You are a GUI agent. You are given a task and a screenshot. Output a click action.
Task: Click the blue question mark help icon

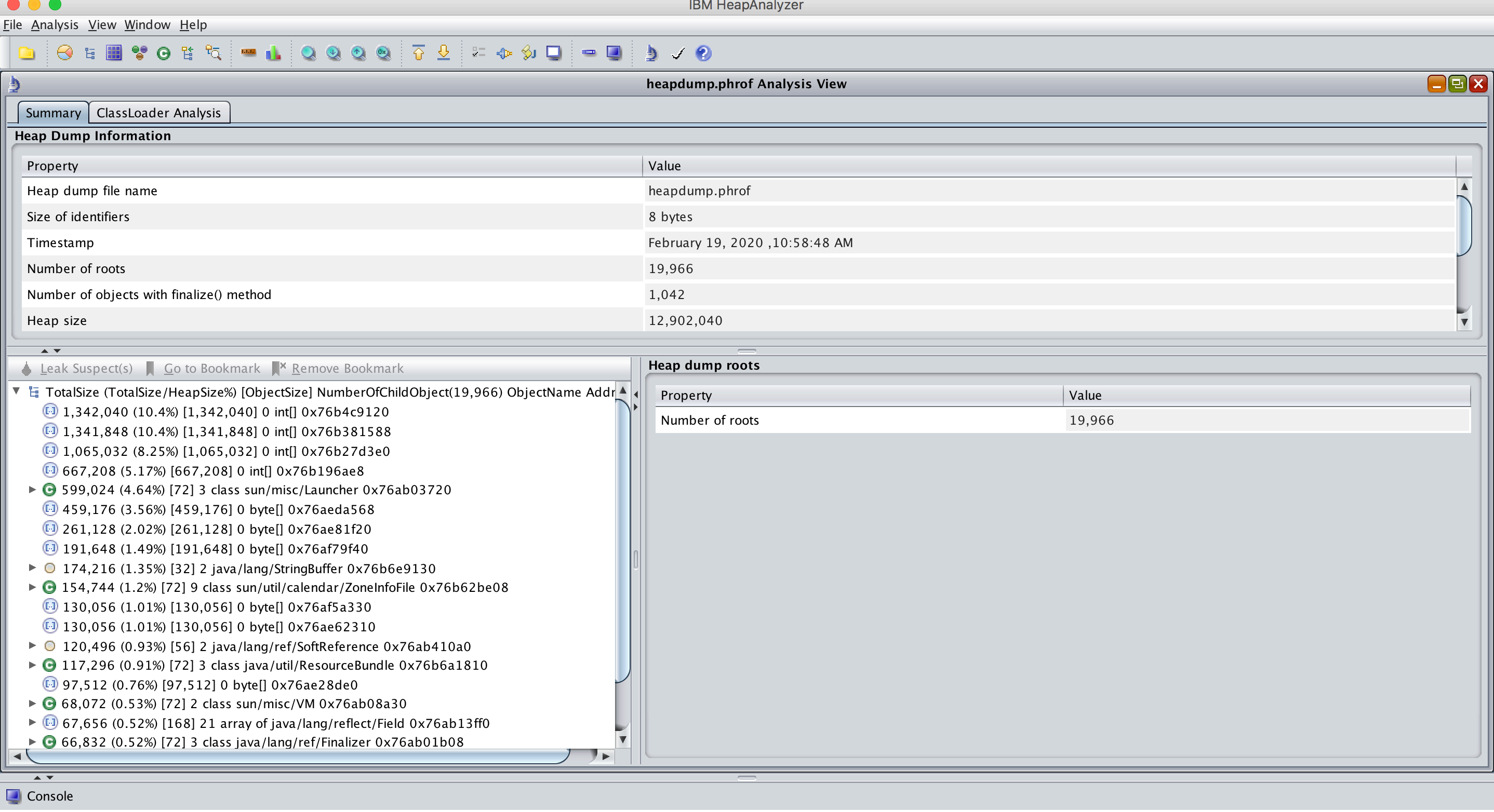(703, 53)
